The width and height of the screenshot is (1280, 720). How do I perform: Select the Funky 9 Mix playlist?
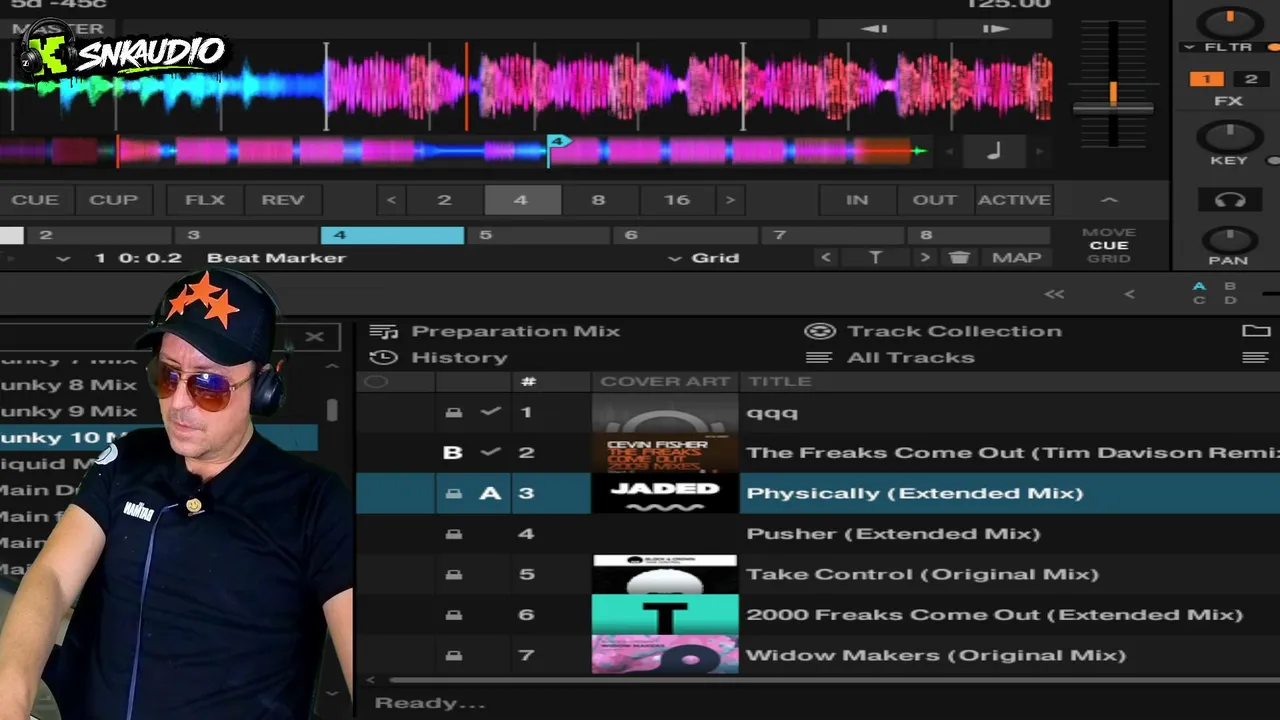(x=68, y=411)
